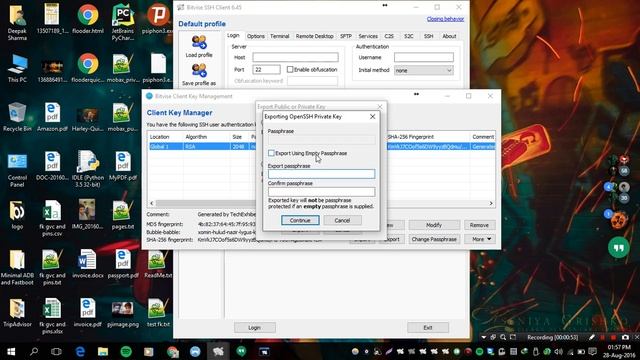This screenshot has height=360, width=640.
Task: Click the Host field in Bitvise SSH Client
Action: click(x=295, y=57)
